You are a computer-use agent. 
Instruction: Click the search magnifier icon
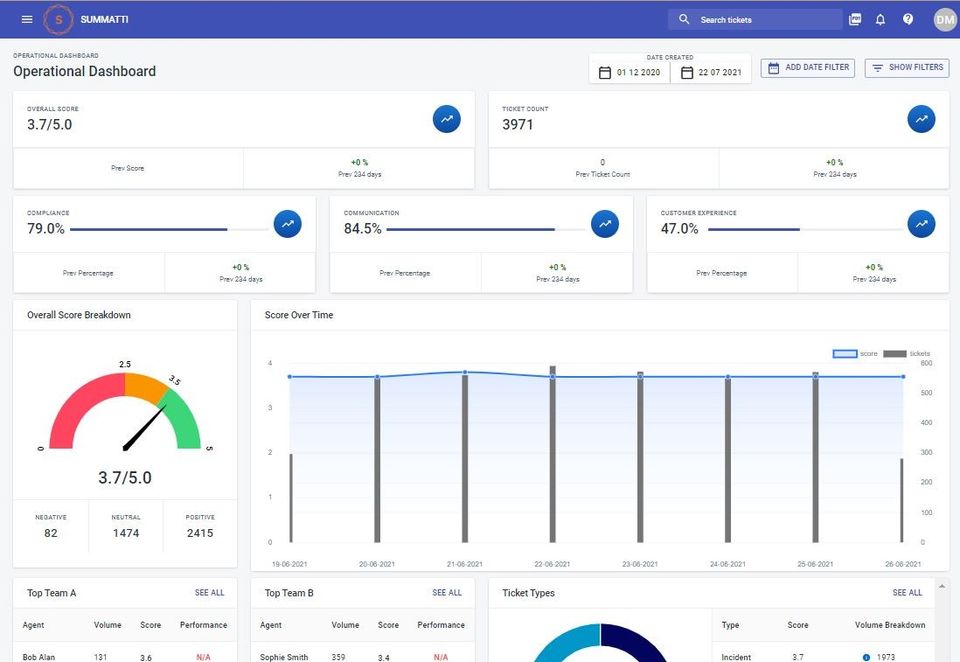point(684,19)
